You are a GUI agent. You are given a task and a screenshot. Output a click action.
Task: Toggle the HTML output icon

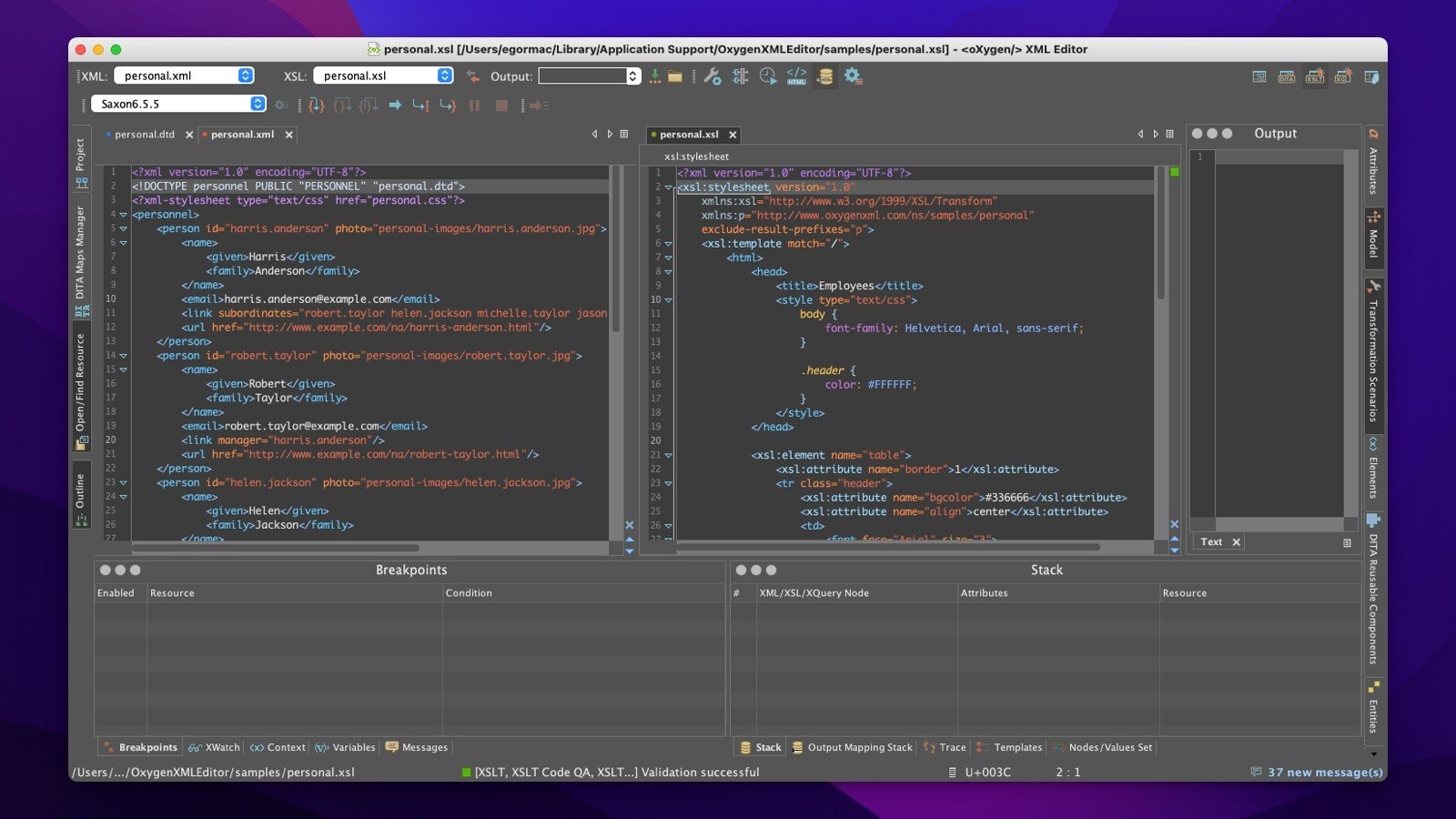coord(796,76)
